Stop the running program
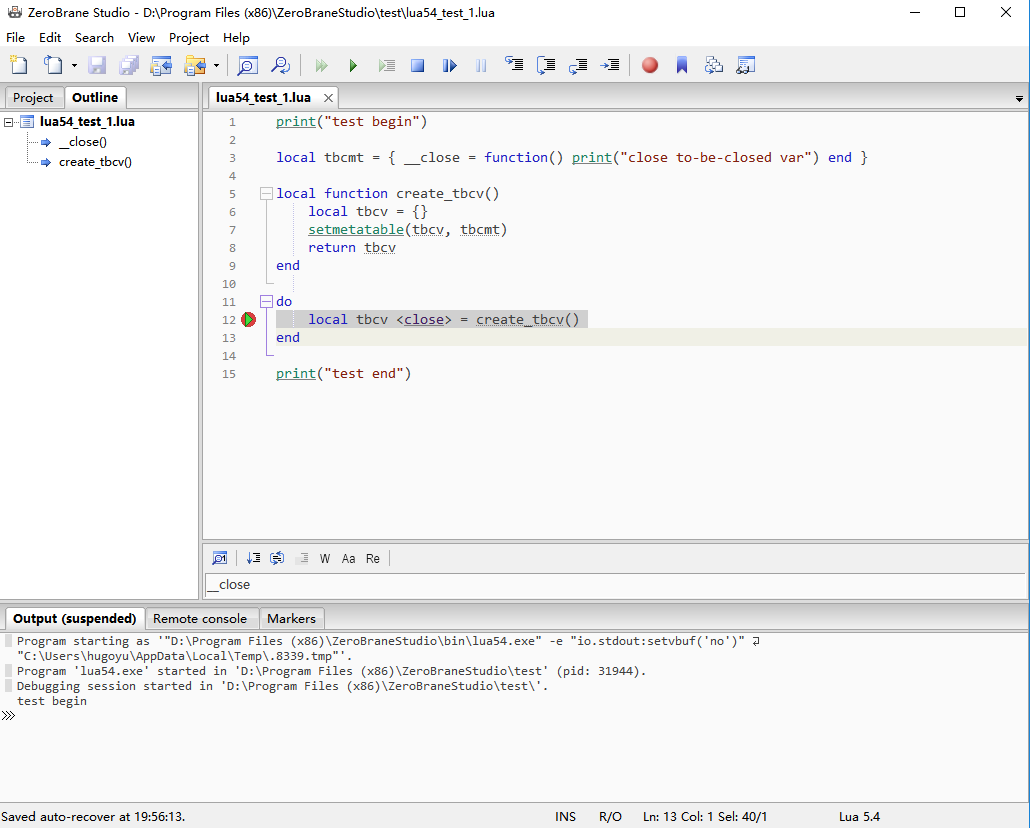The height and width of the screenshot is (828, 1030). point(417,64)
